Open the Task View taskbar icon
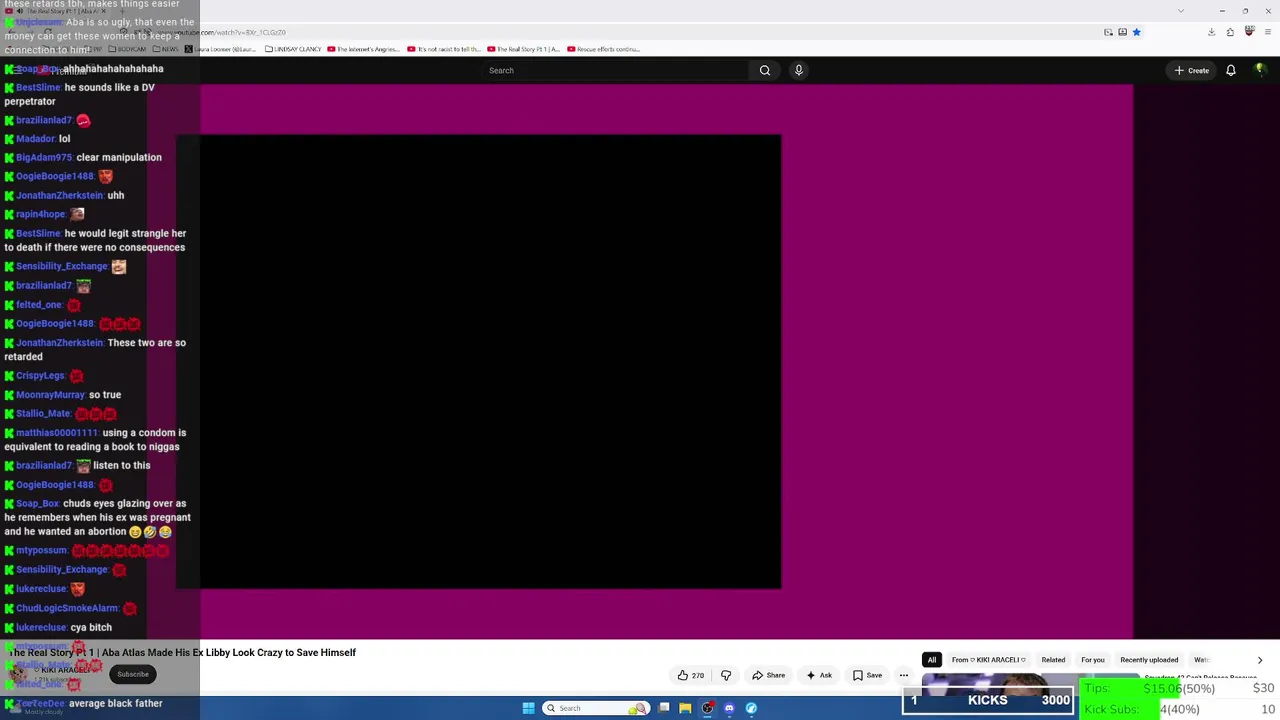 click(663, 708)
